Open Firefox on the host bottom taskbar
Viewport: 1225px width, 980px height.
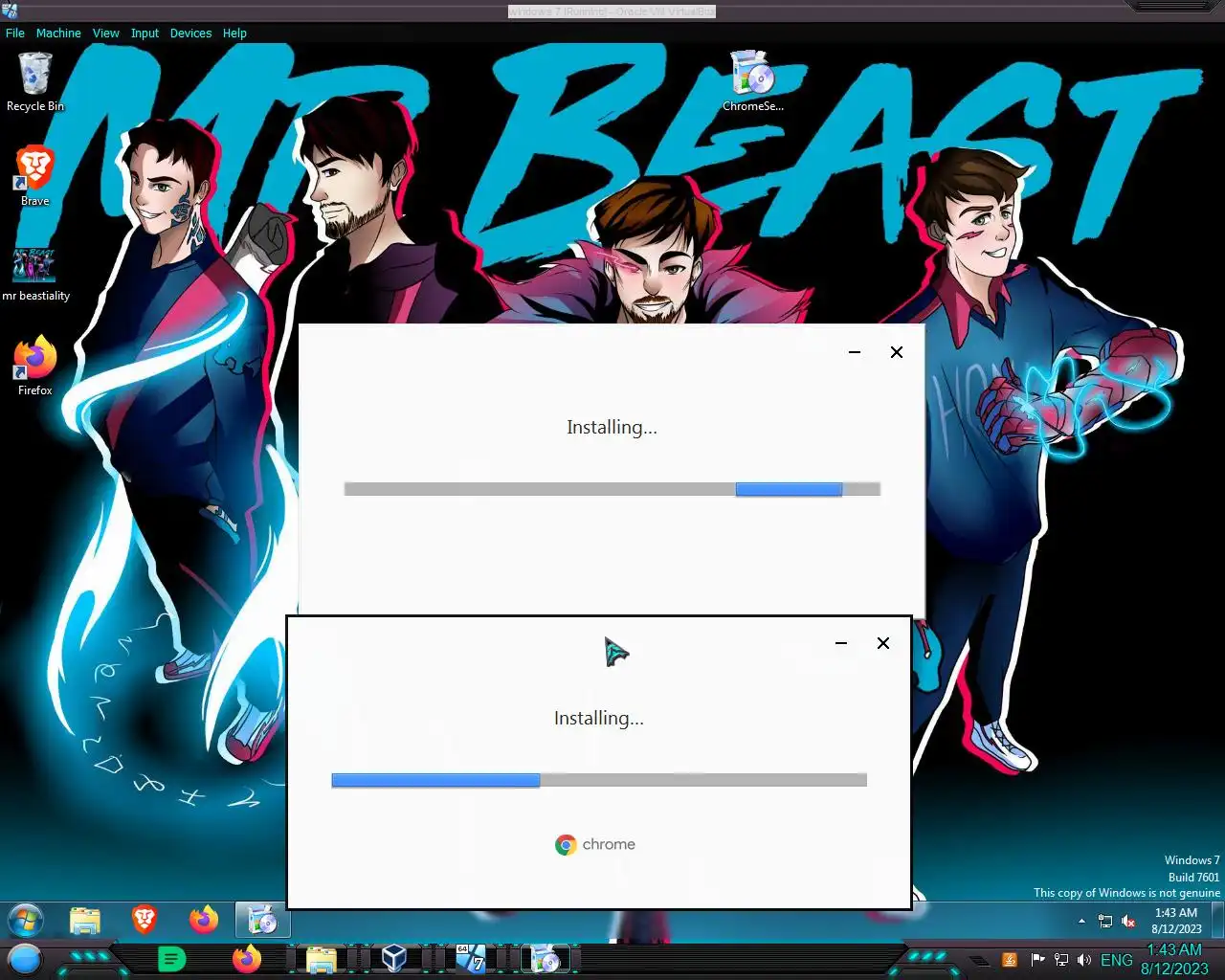click(x=247, y=959)
